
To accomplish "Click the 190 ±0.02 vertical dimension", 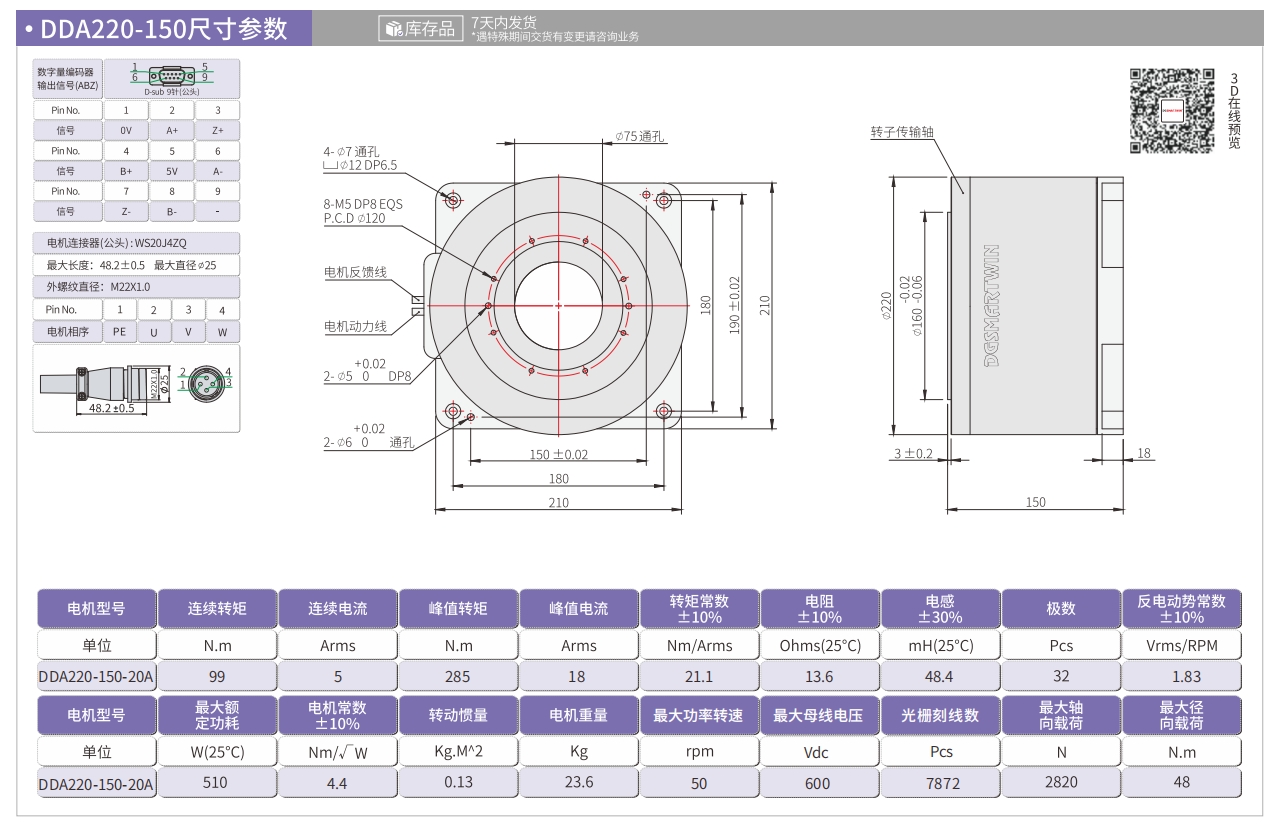I will pos(735,305).
